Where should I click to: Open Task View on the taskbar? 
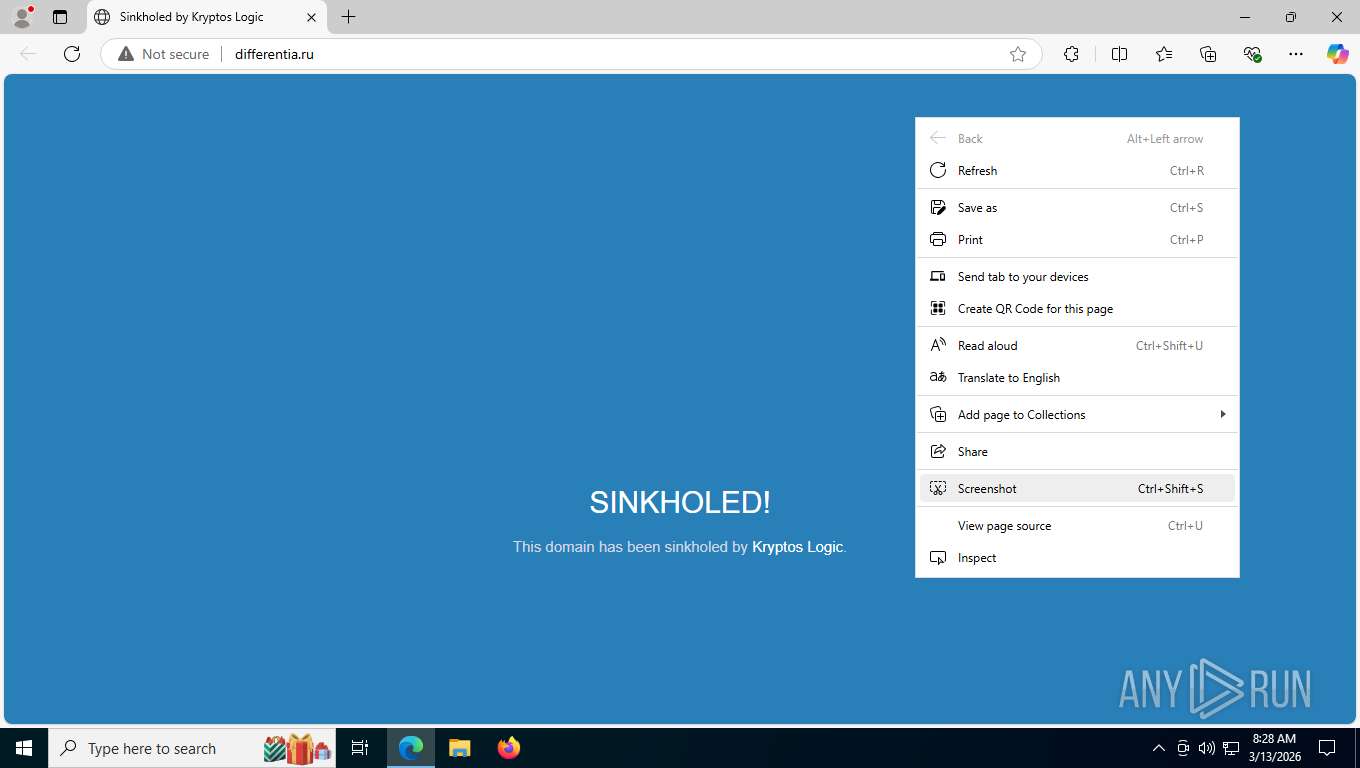point(360,748)
